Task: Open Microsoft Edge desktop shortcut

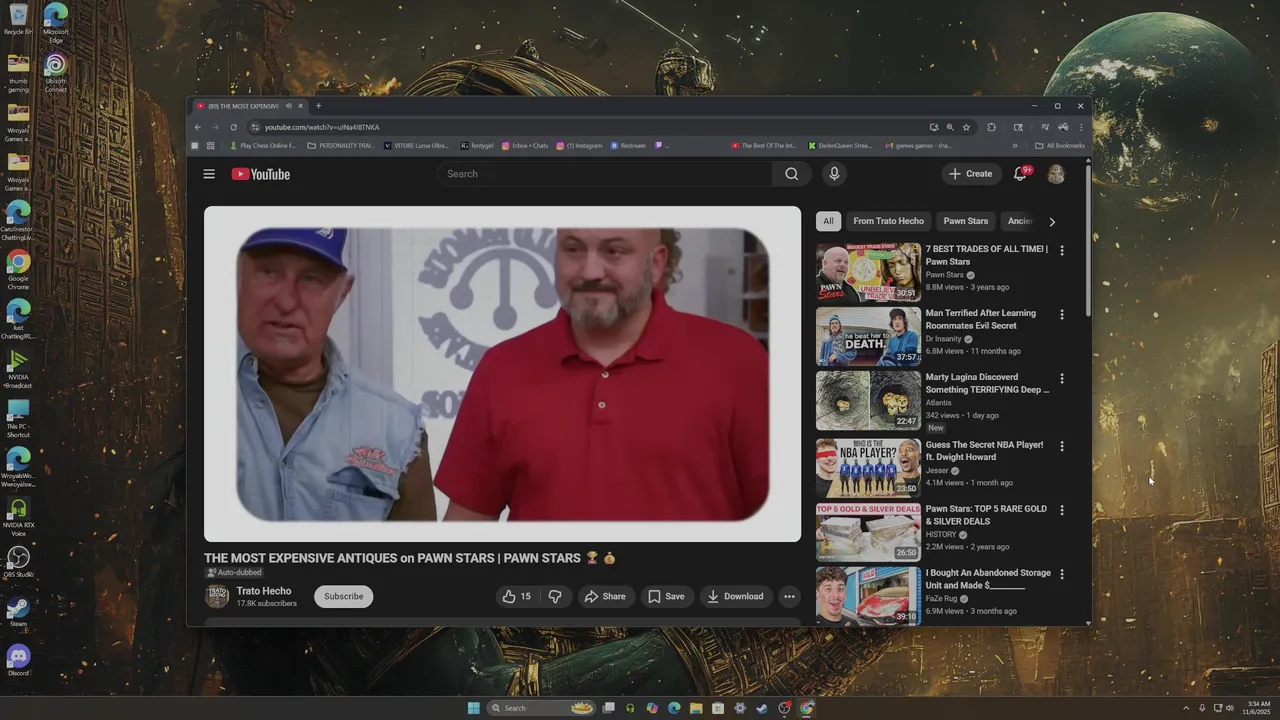Action: [x=56, y=22]
